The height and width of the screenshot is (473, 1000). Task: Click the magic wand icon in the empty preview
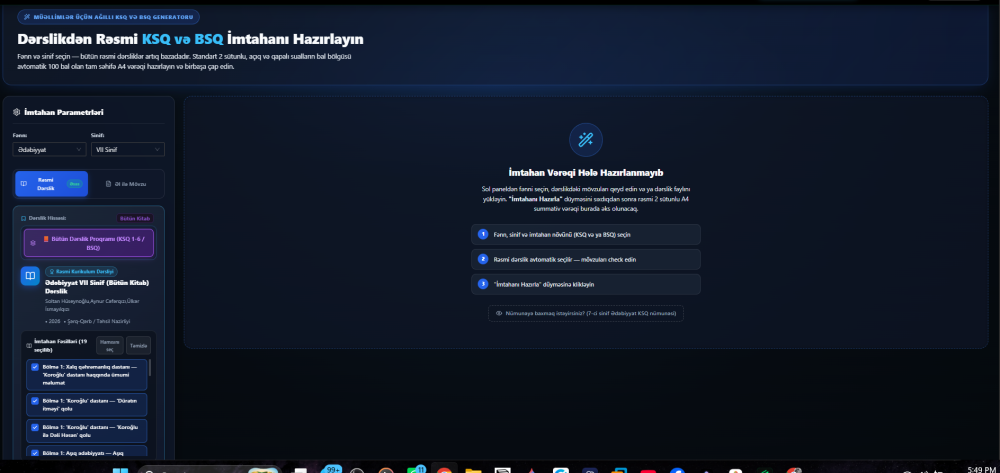(585, 140)
